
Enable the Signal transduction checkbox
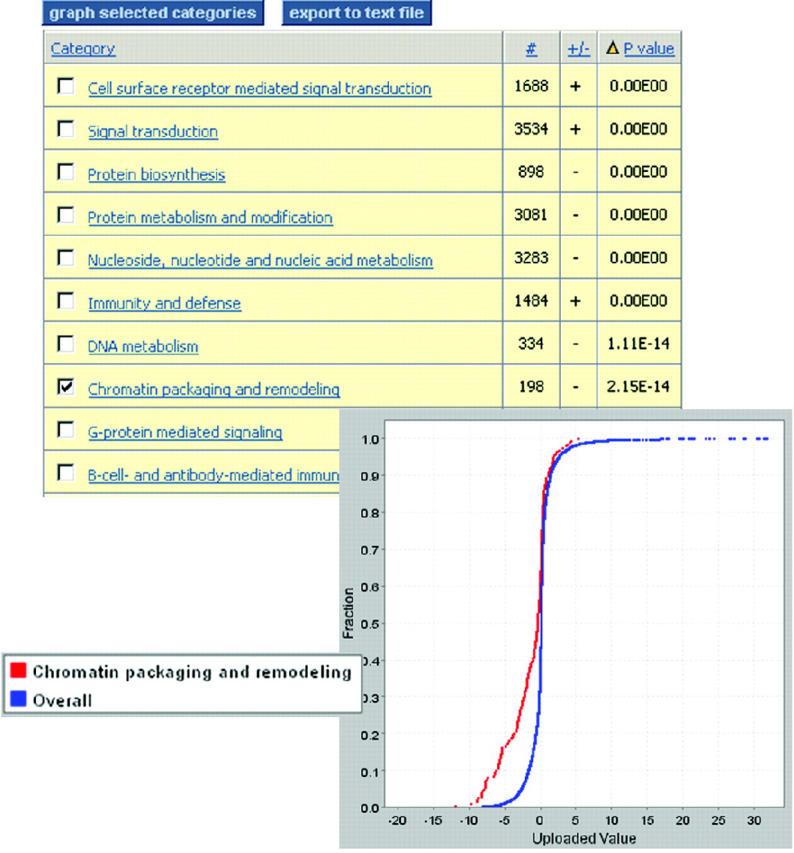[67, 130]
